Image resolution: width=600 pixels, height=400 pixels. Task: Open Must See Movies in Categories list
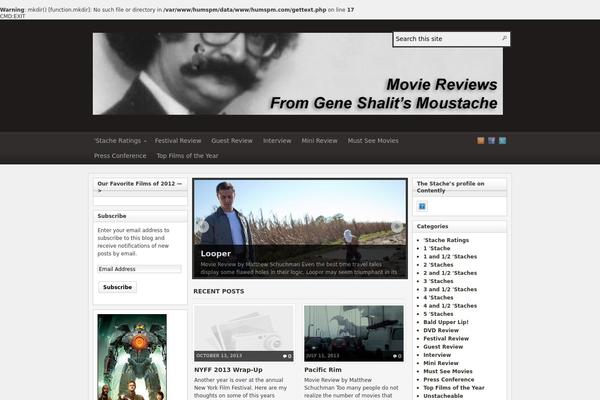click(448, 372)
